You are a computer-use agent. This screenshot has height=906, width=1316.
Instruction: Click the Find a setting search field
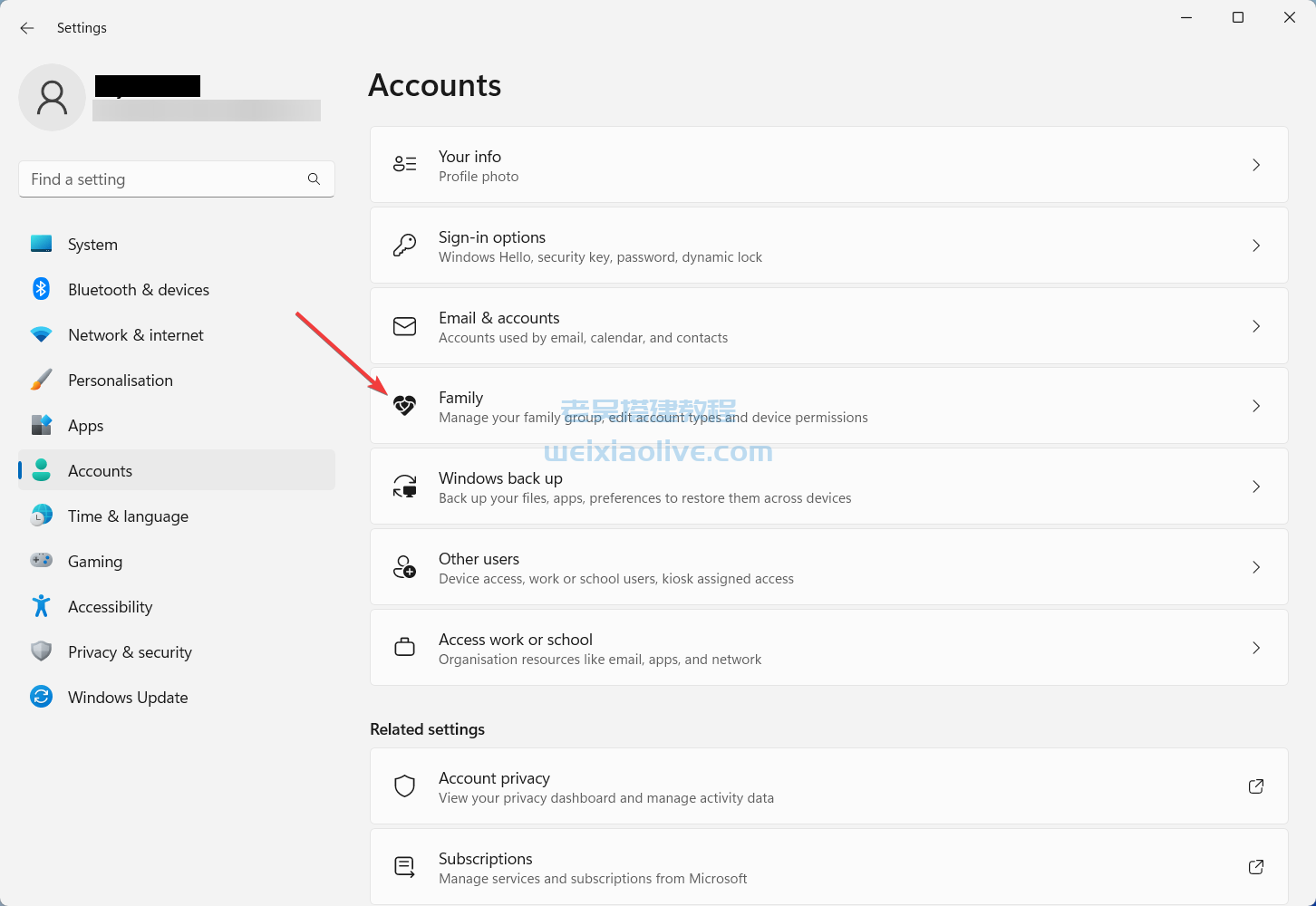(177, 179)
